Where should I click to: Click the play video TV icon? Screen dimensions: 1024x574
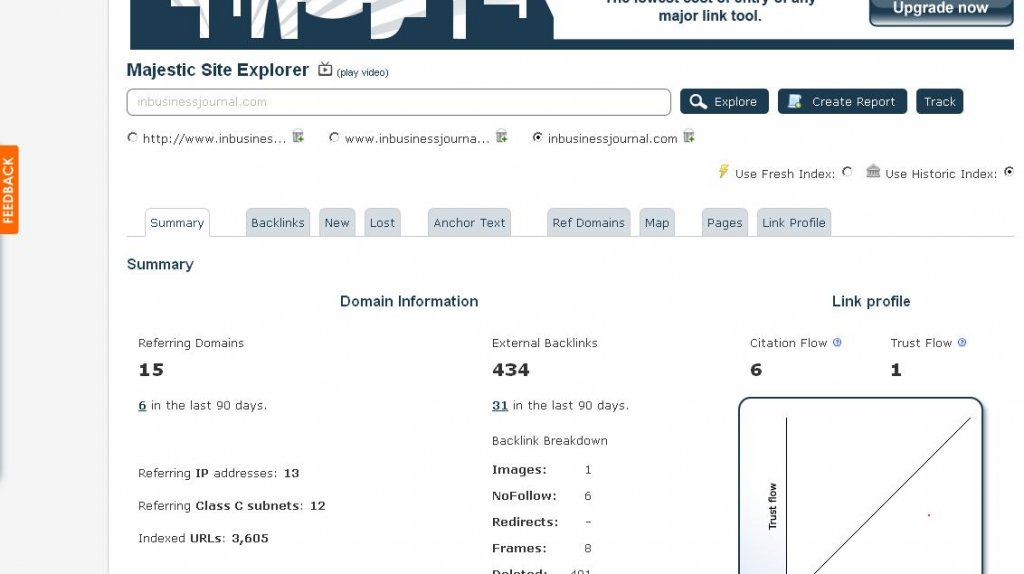pos(325,69)
